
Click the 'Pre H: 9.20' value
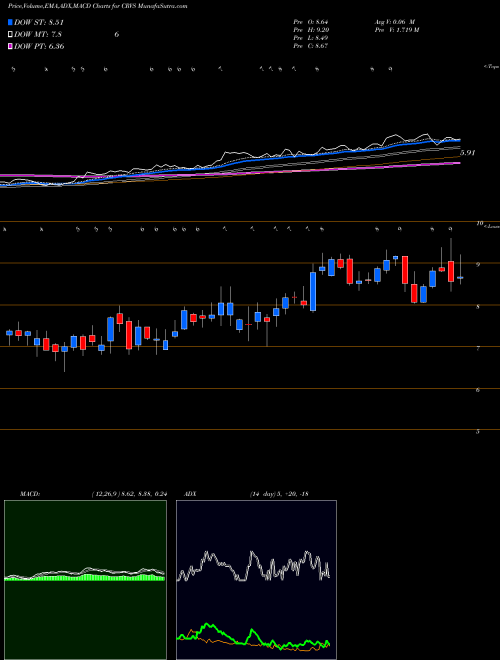[311, 30]
